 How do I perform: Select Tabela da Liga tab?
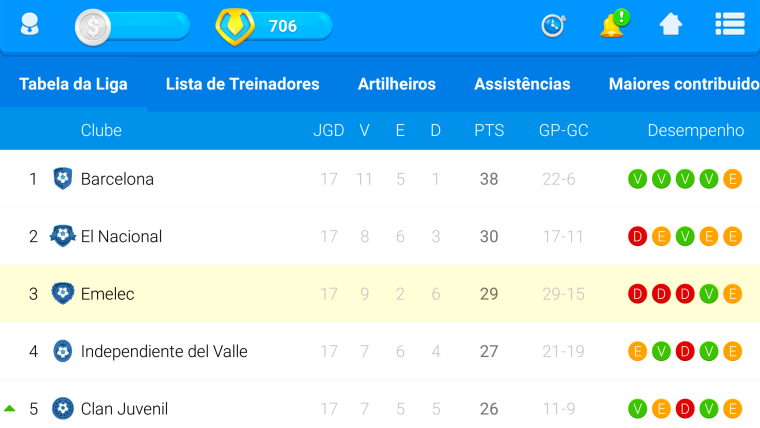point(73,84)
